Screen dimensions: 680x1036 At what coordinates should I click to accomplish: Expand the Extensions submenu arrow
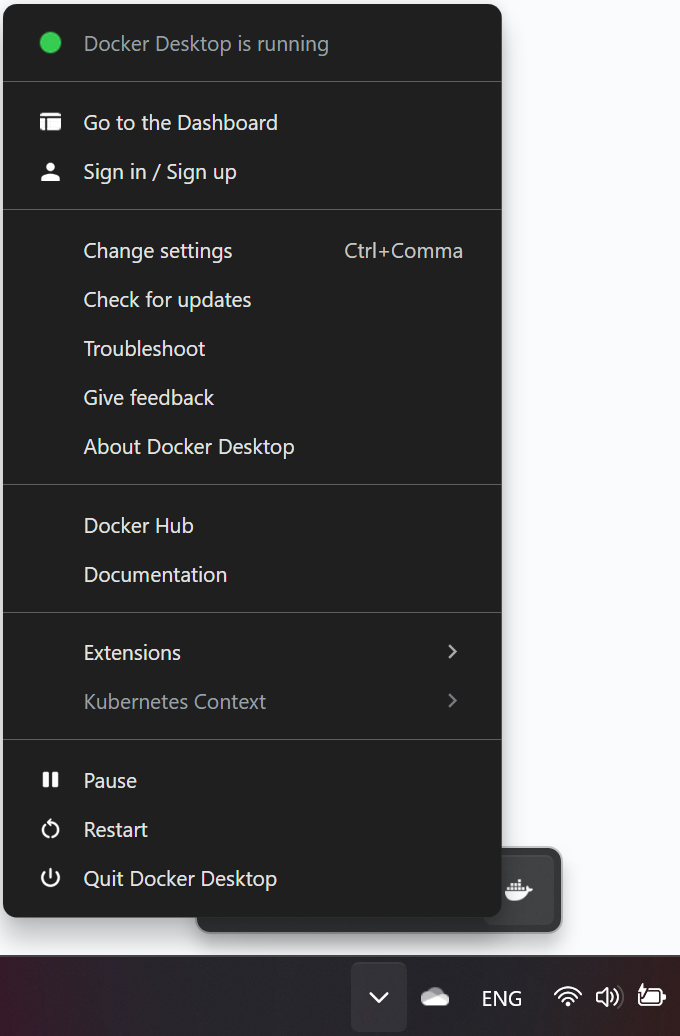(453, 652)
